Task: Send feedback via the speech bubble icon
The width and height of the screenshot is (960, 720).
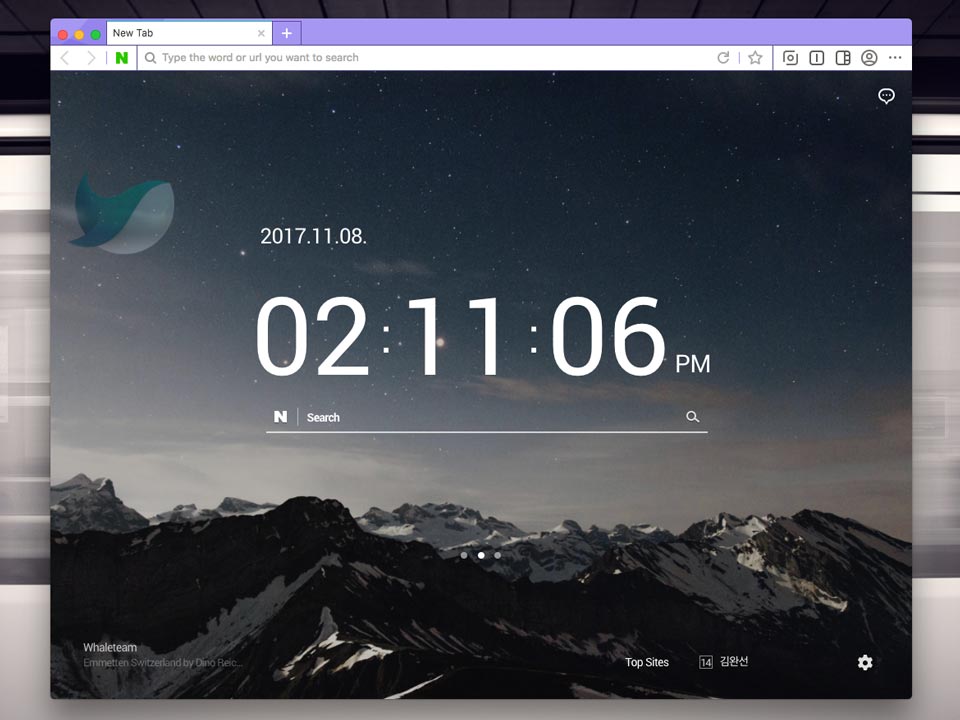Action: [x=886, y=97]
